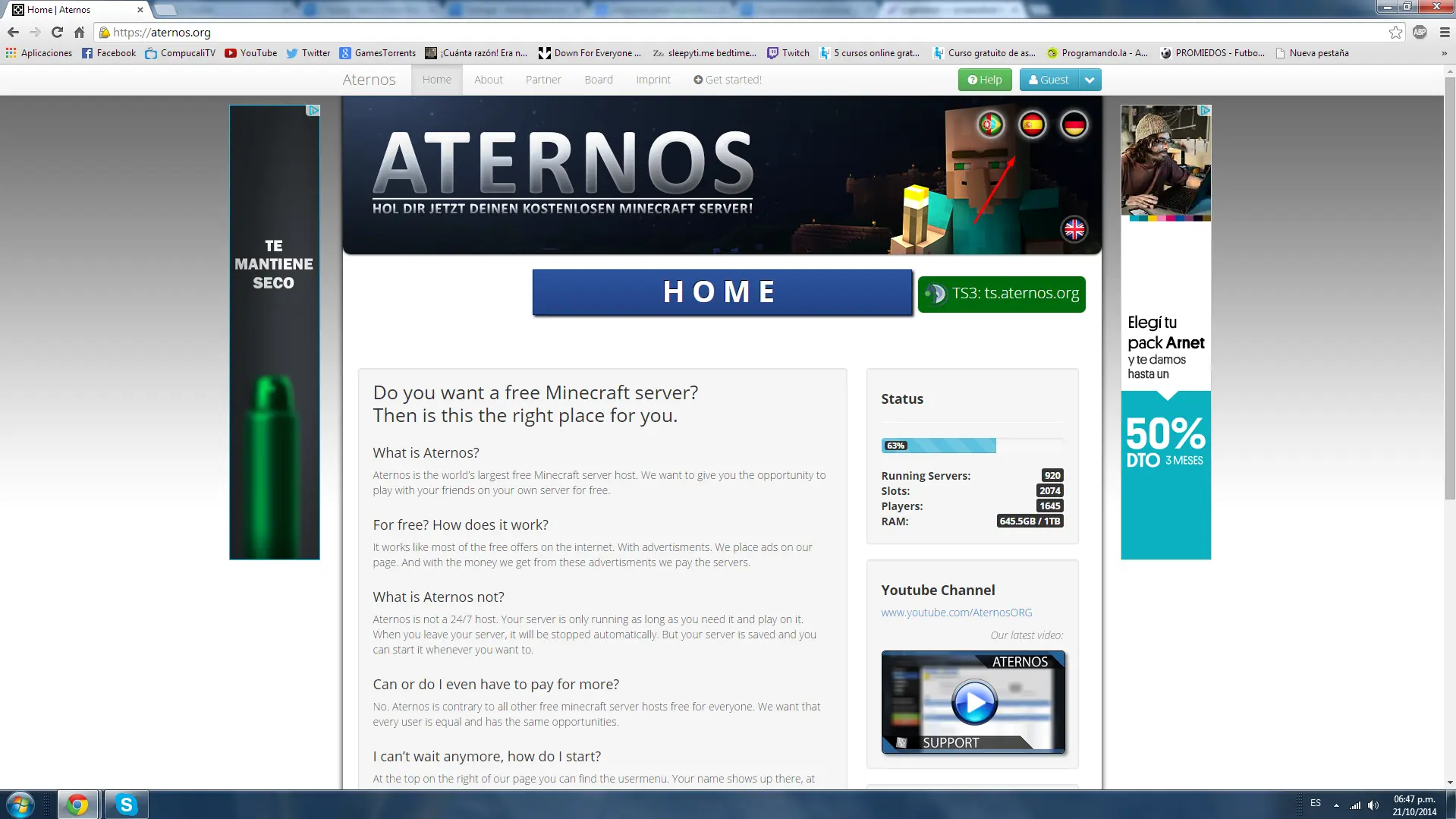Open the Partner navigation item
This screenshot has height=819, width=1456.
pyautogui.click(x=543, y=80)
